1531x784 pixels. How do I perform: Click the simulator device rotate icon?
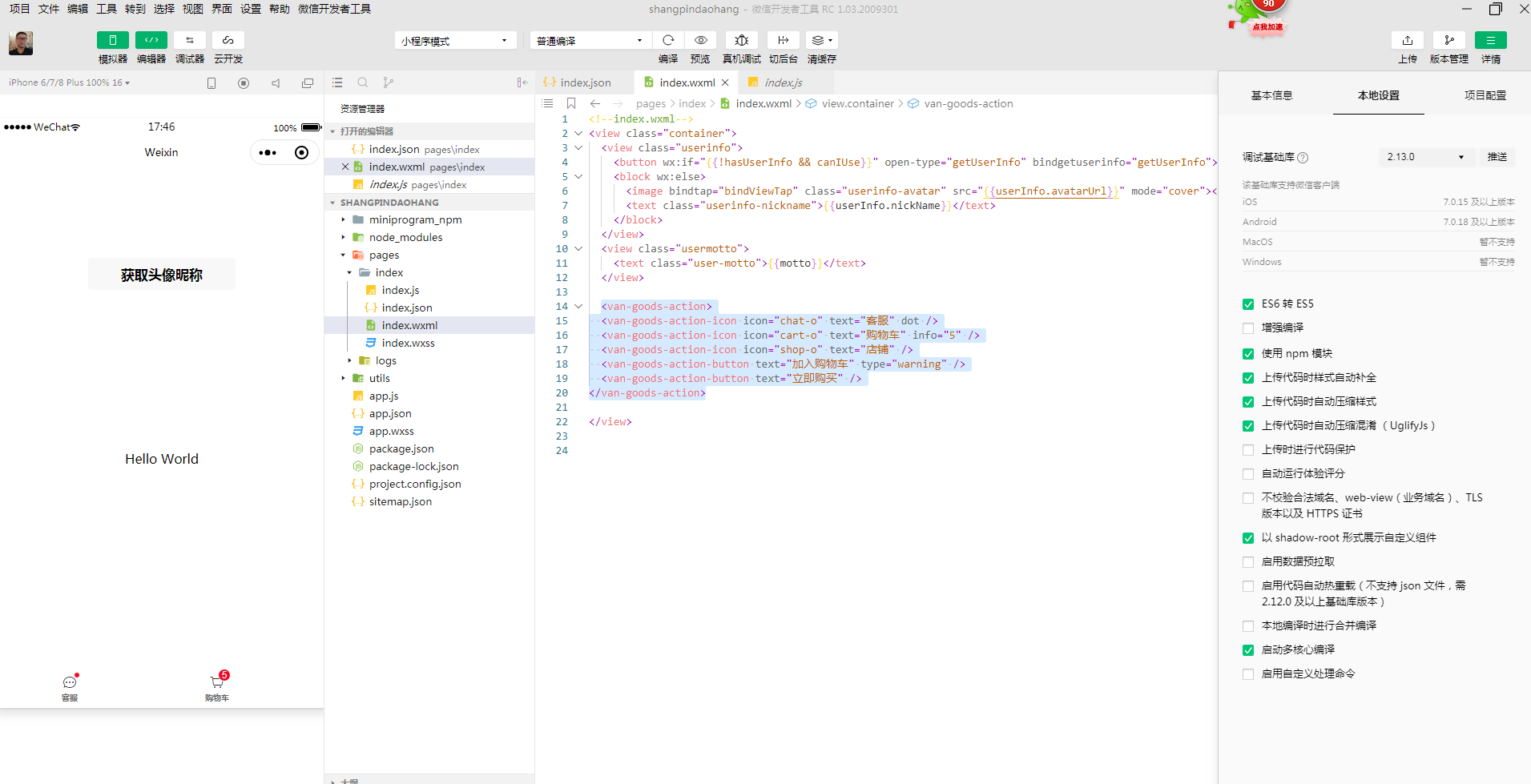pyautogui.click(x=212, y=83)
